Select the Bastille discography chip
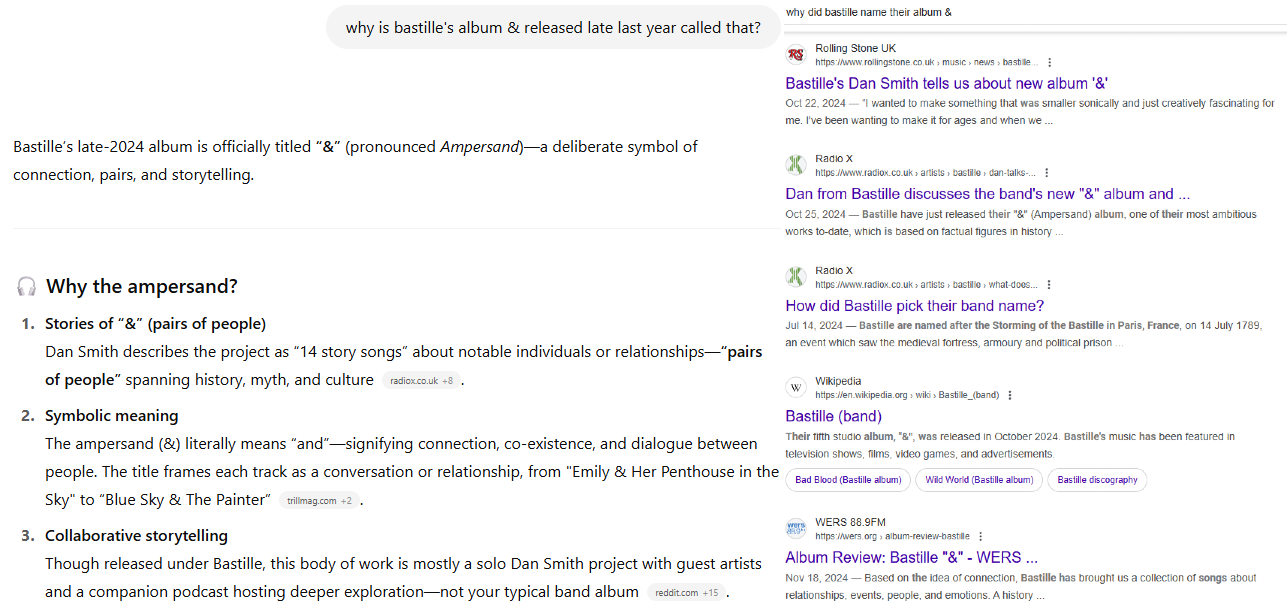This screenshot has width=1287, height=613. coord(1097,480)
